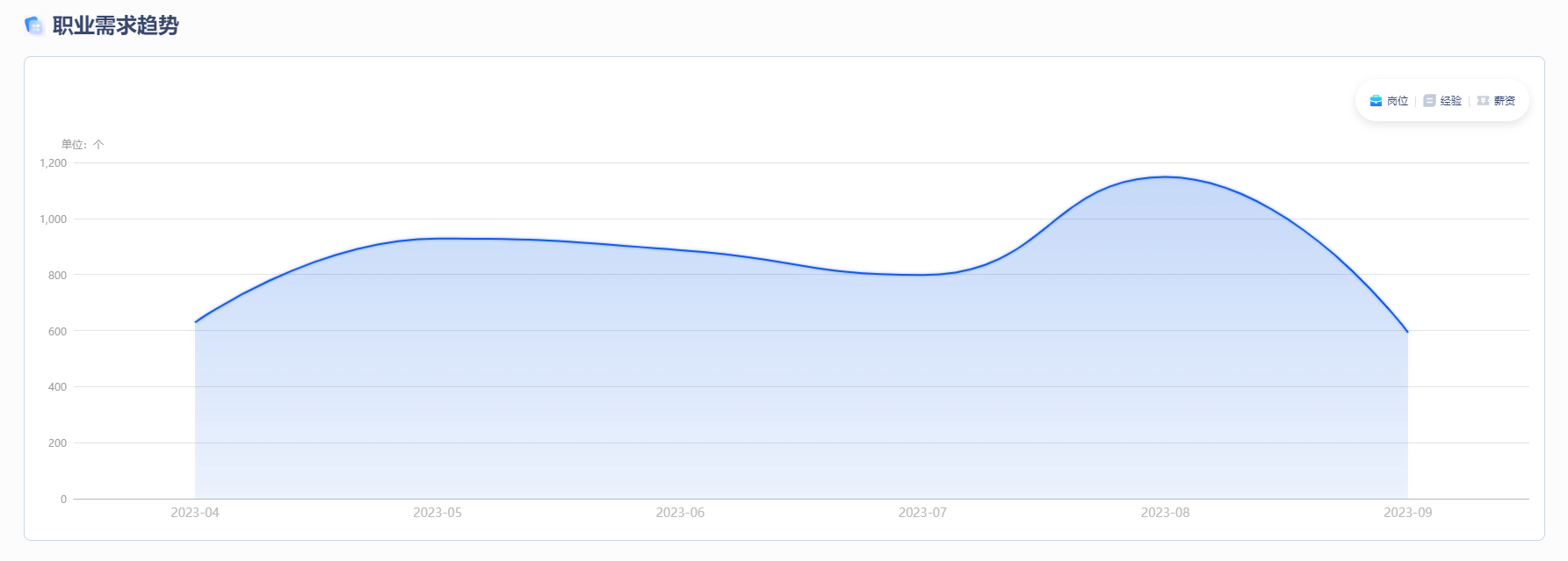Click the 2023-06 x-axis label

pyautogui.click(x=680, y=513)
